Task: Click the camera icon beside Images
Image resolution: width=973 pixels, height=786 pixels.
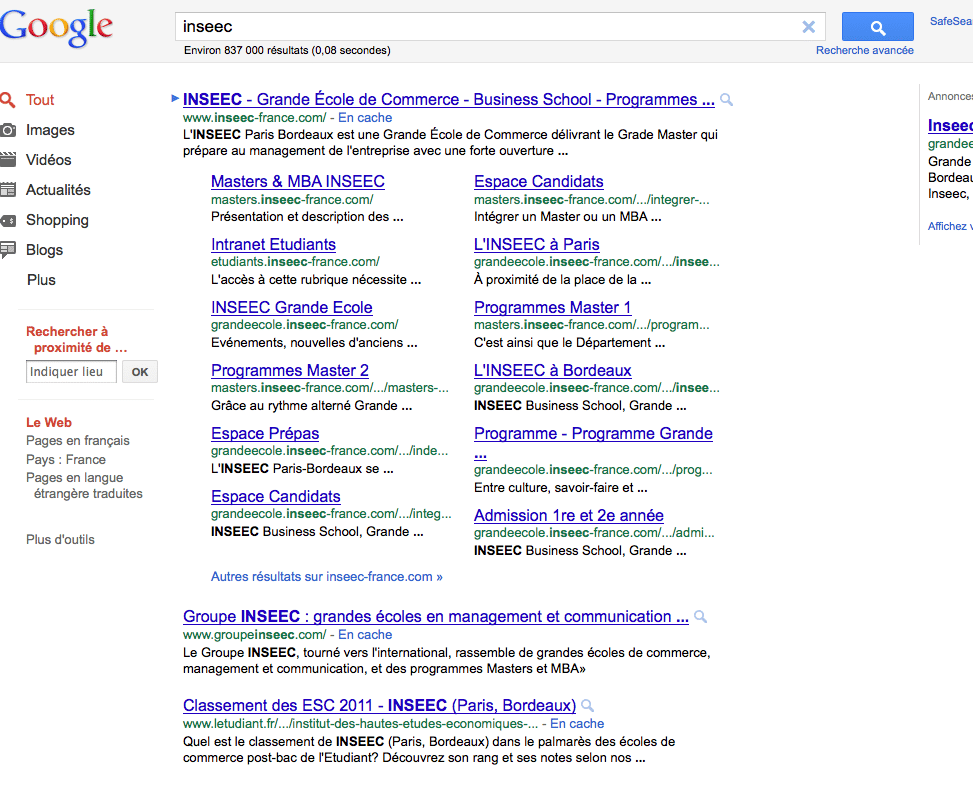Action: coord(8,130)
